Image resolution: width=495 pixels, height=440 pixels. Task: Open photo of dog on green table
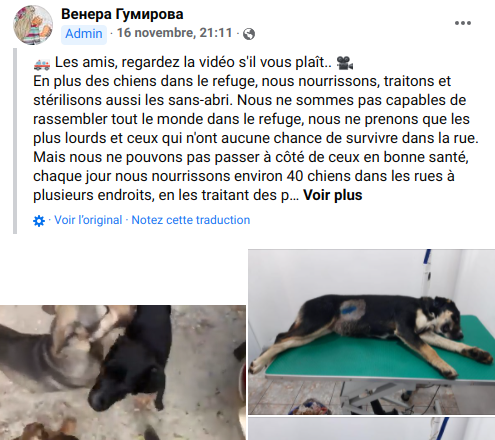(371, 332)
